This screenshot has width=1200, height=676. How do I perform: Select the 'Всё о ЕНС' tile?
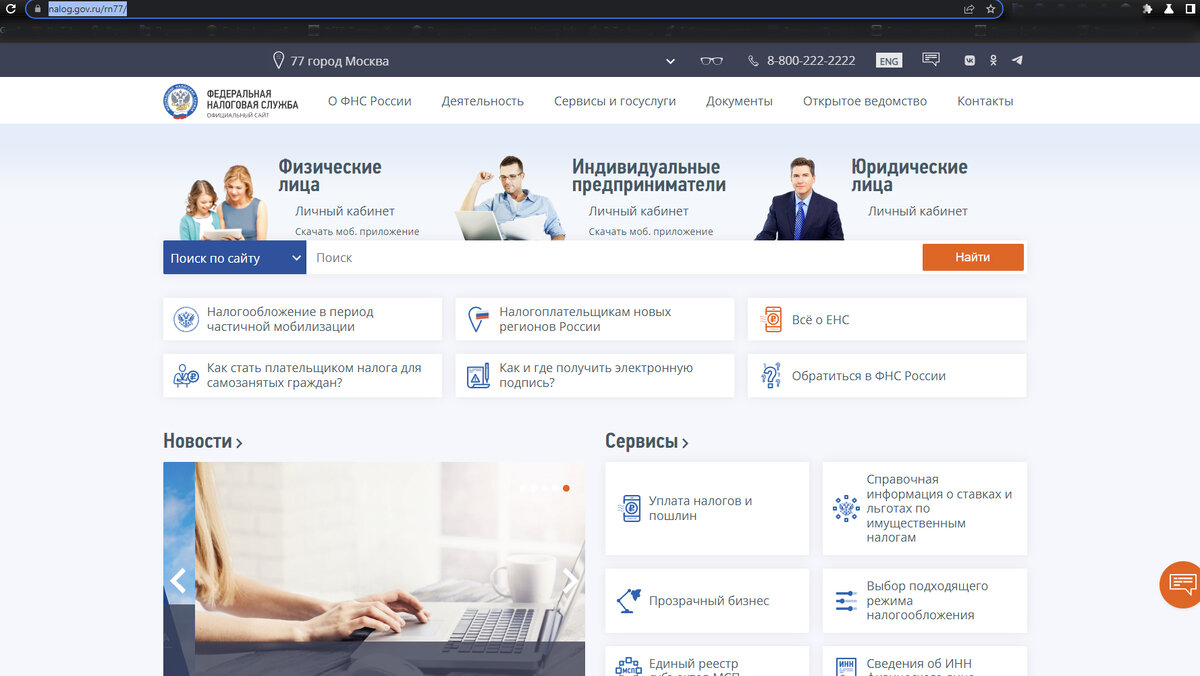[x=886, y=318]
